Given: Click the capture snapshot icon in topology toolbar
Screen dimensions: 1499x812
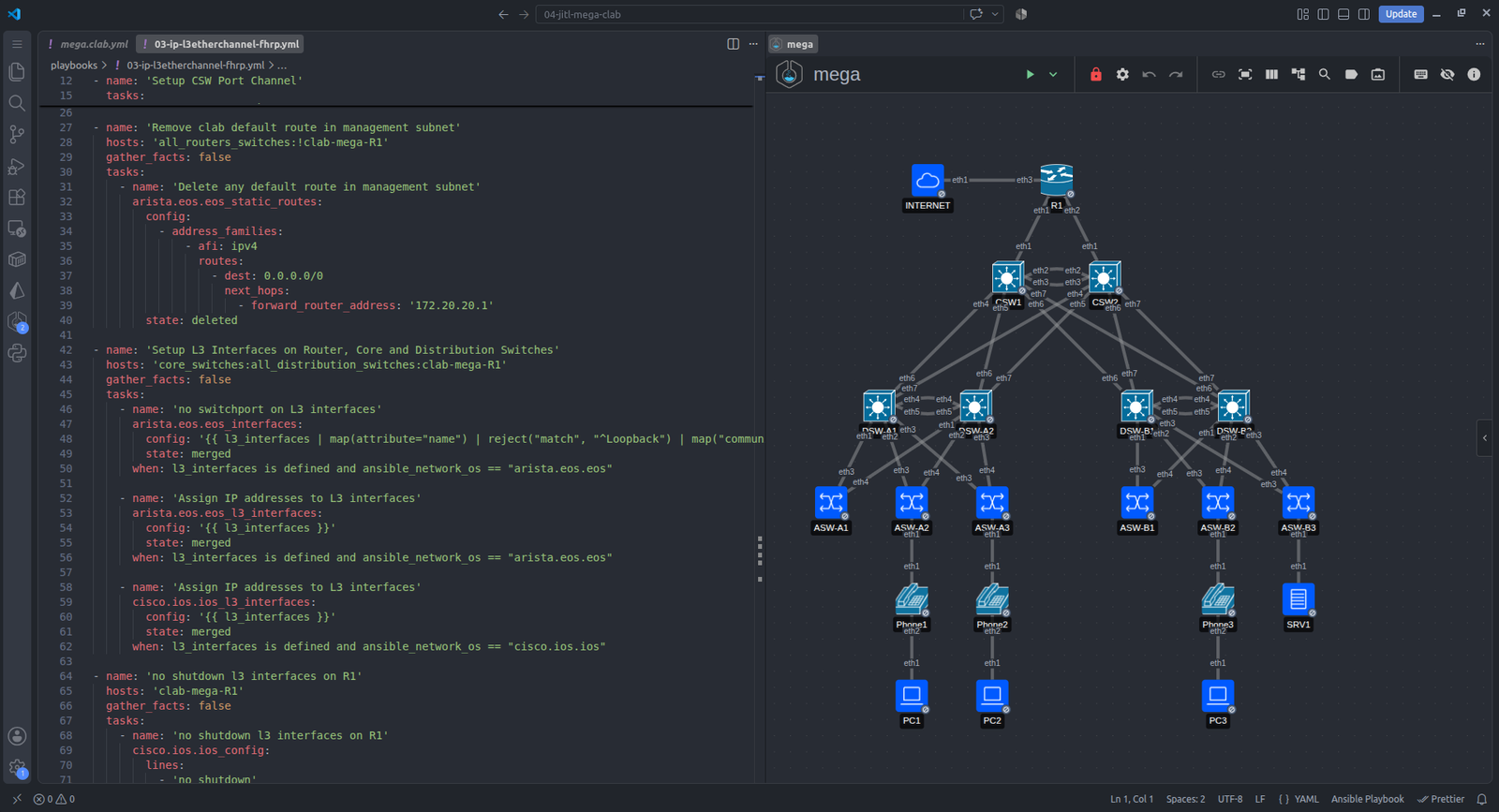Looking at the screenshot, I should point(1378,75).
